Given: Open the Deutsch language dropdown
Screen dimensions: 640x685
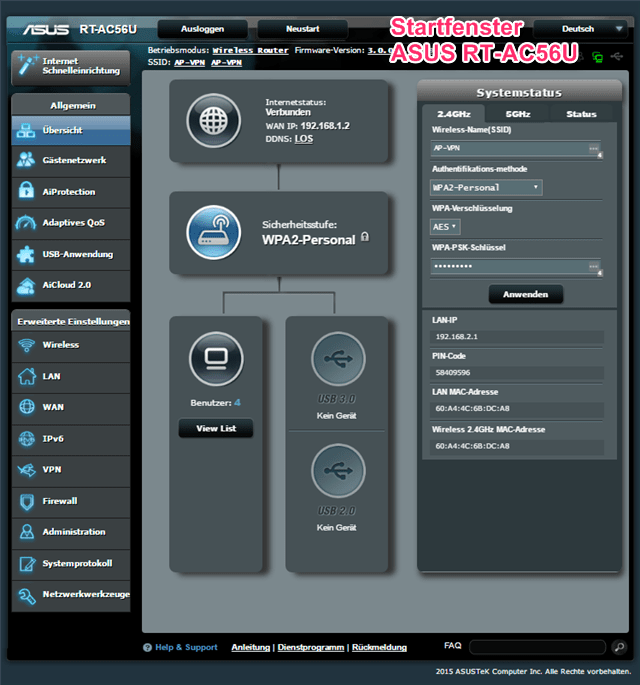Looking at the screenshot, I should 581,29.
